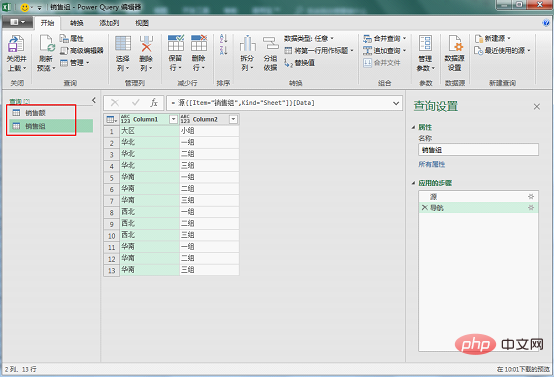Delete the 导航 step with X icon

425,208
